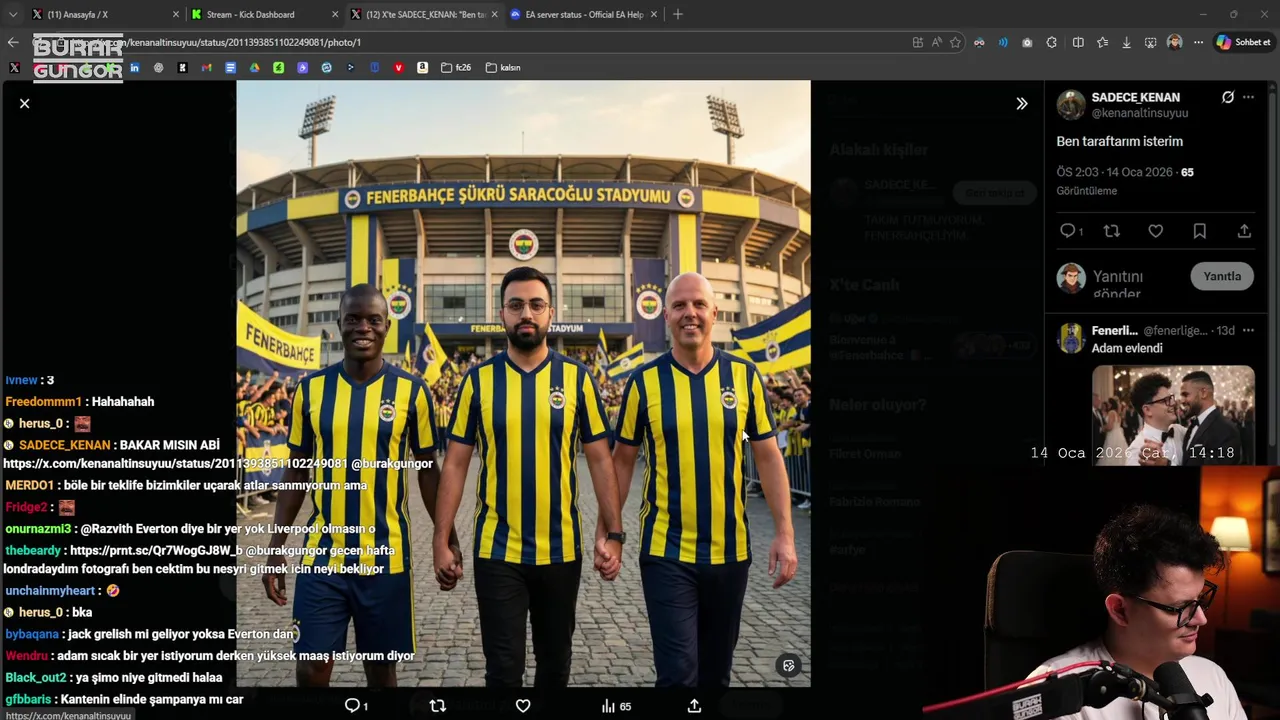Open the Amazon bookmark
The image size is (1280, 720).
[x=422, y=67]
